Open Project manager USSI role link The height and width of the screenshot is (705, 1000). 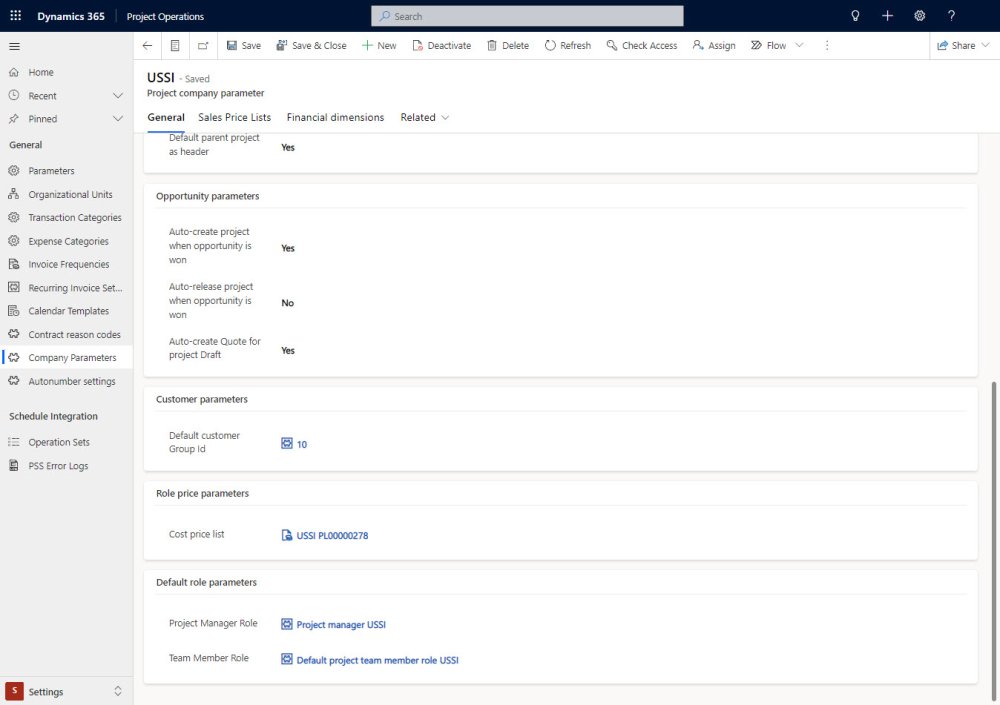click(x=341, y=625)
